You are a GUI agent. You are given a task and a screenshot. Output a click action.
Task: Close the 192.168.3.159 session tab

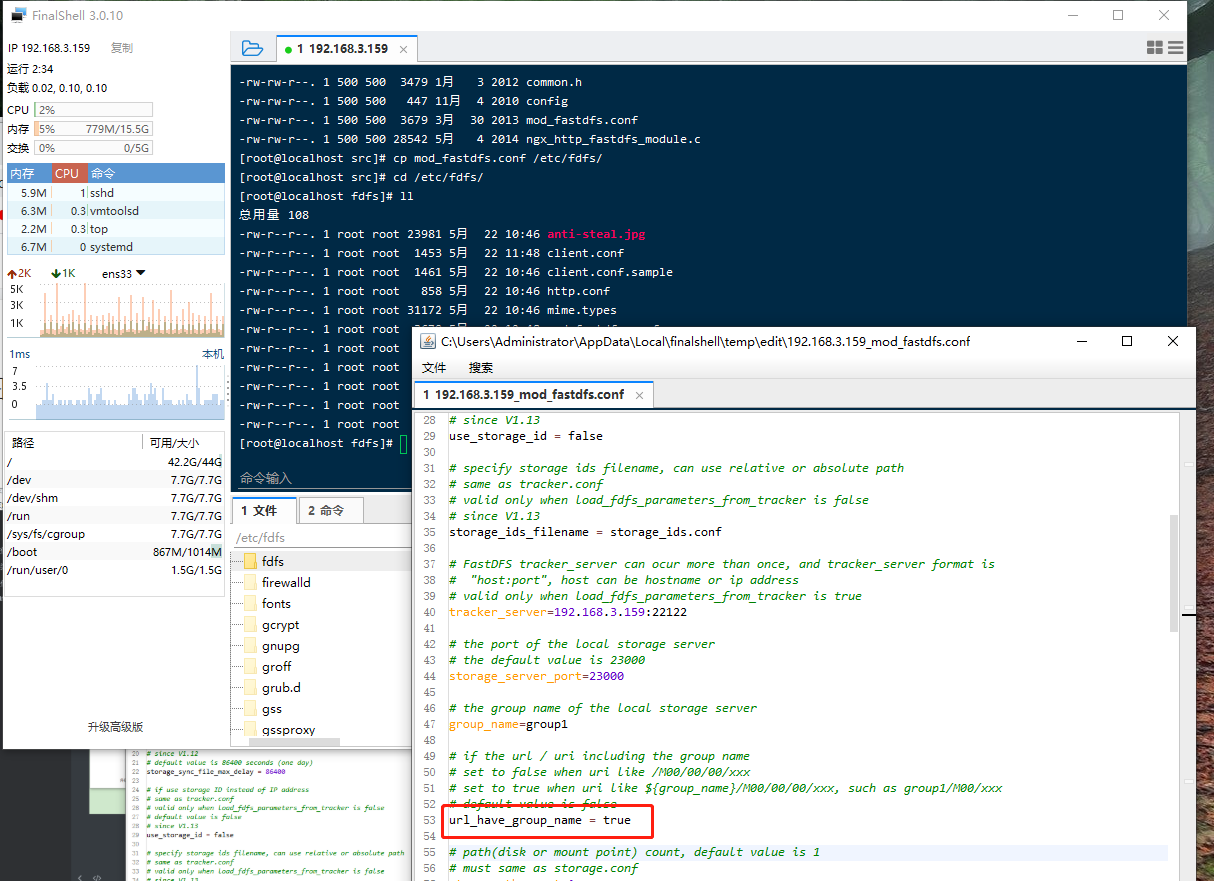pyautogui.click(x=404, y=49)
